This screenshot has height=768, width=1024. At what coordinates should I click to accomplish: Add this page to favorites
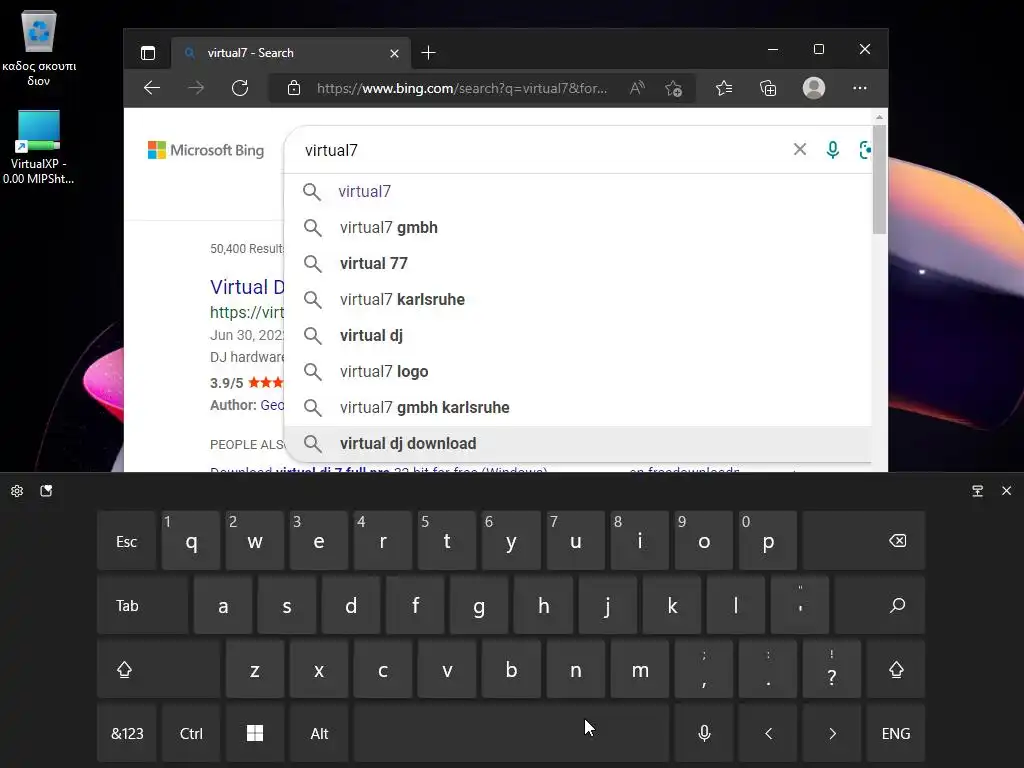pyautogui.click(x=673, y=88)
